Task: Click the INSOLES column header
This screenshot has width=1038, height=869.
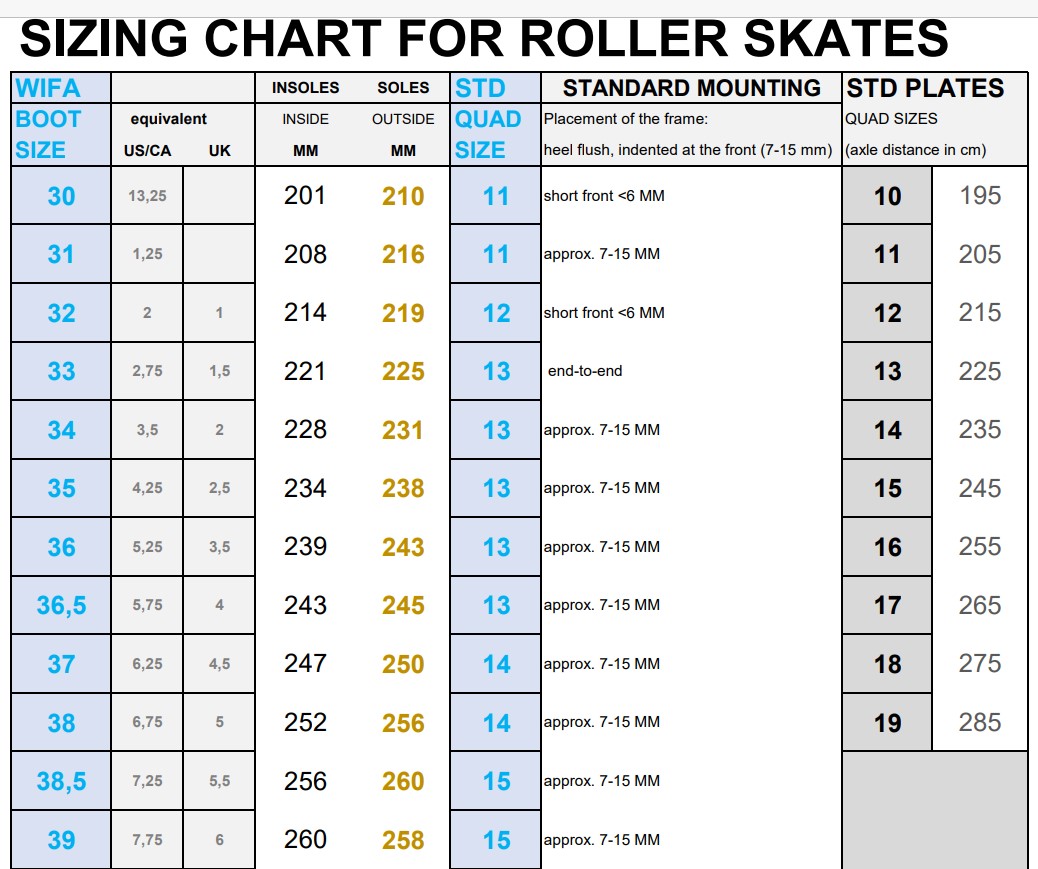Action: (x=305, y=88)
